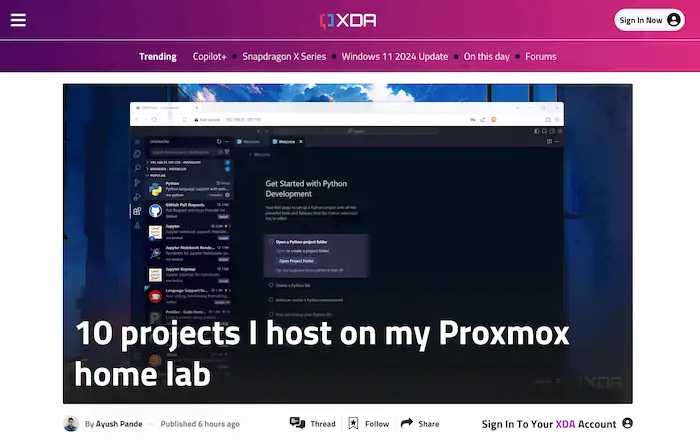This screenshot has height=445, width=700.
Task: Click the Trending label
Action: pyautogui.click(x=158, y=57)
